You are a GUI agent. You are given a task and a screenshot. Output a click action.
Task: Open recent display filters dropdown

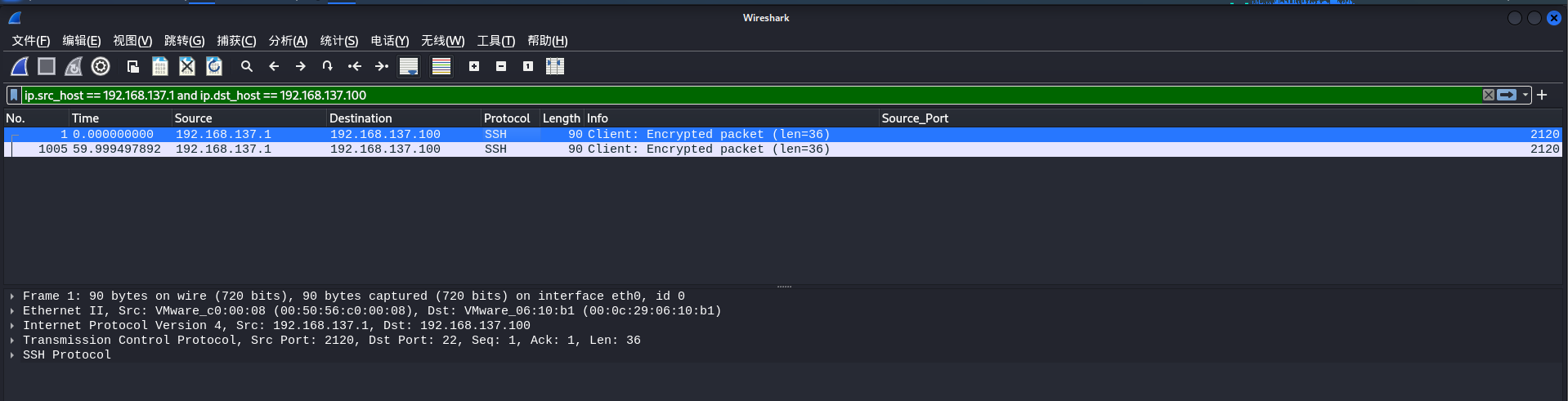tap(1525, 95)
